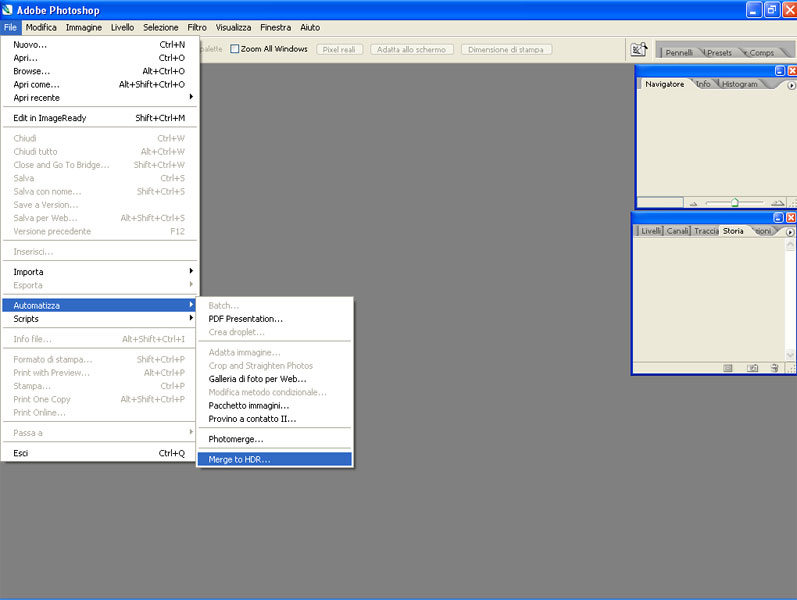Open the Pennelli tab in palette well
797x600 pixels.
pyautogui.click(x=679, y=52)
